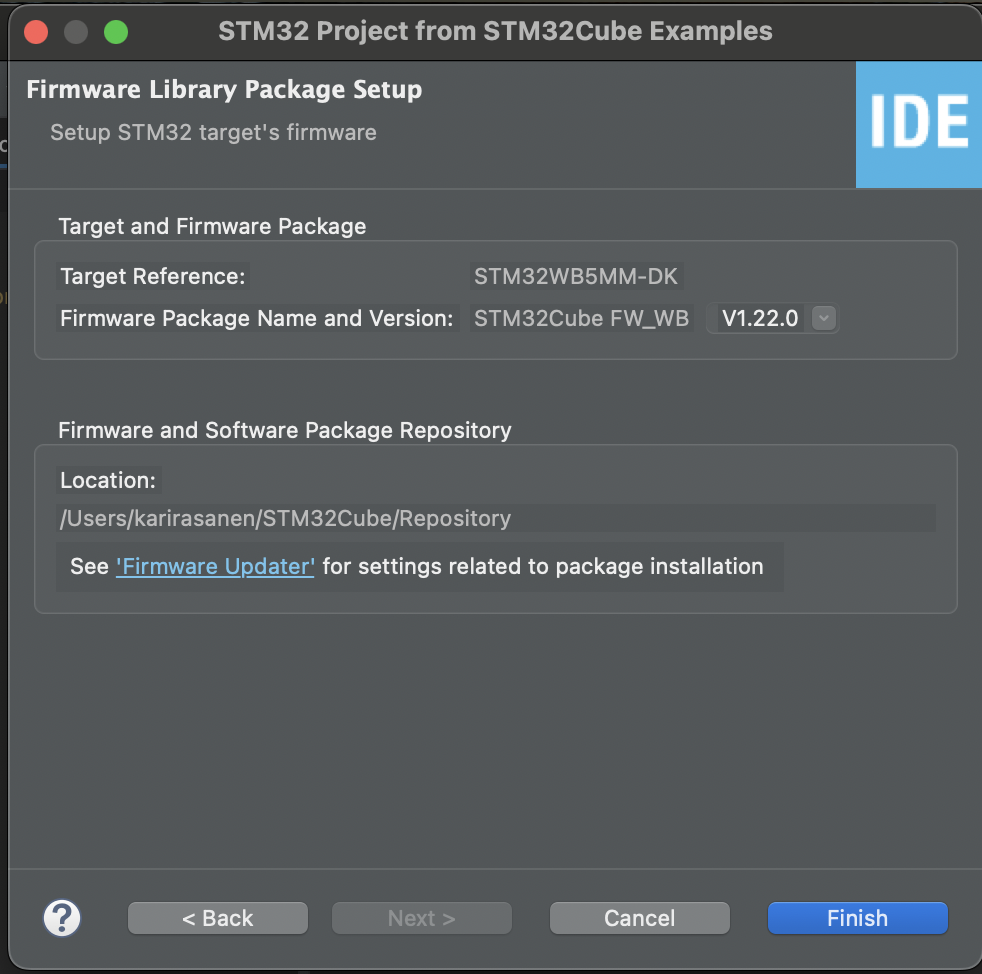The width and height of the screenshot is (982, 974).
Task: Open the 'Firmware Updater' settings link
Action: 214,566
